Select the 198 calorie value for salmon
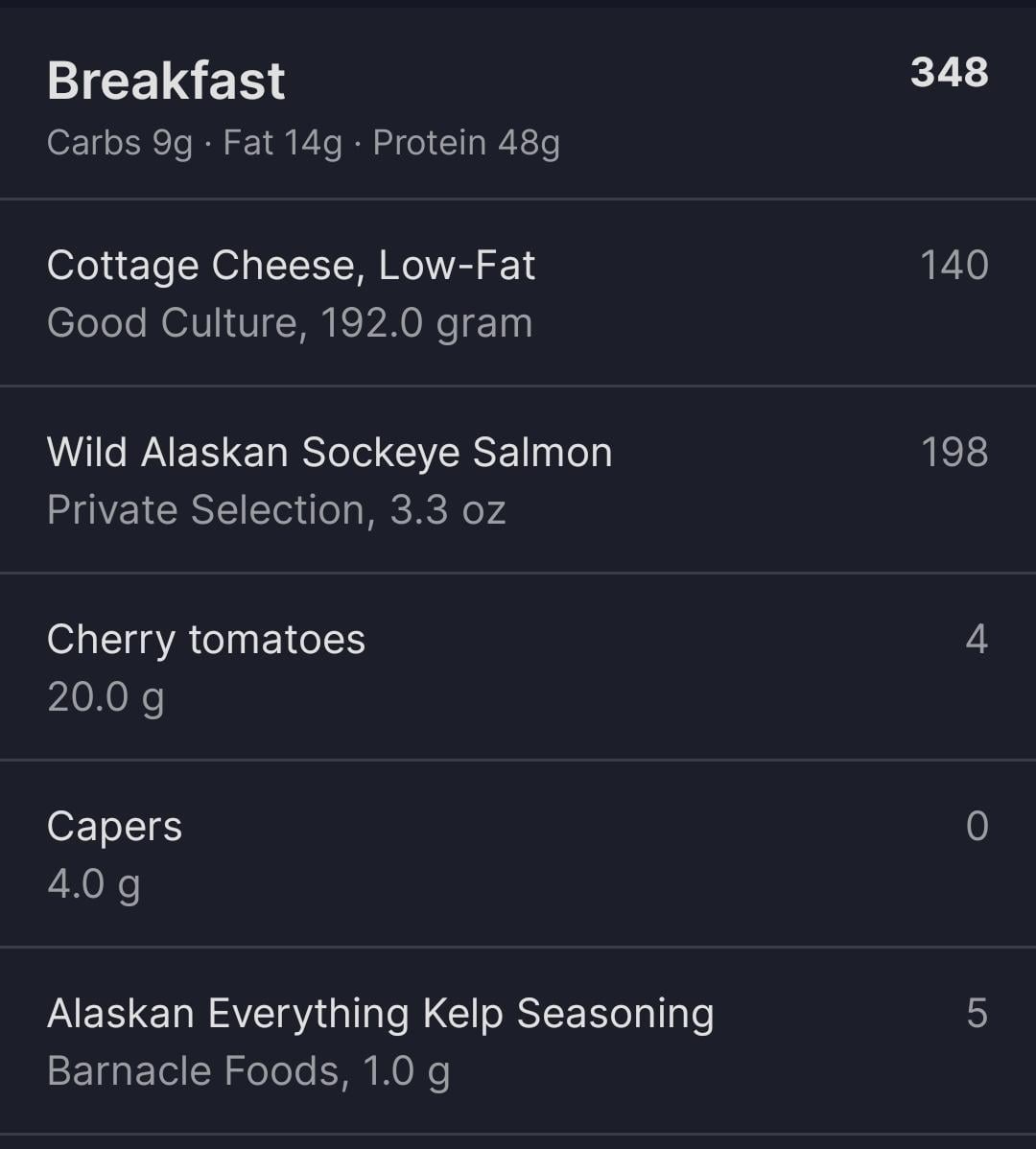Screen dimensions: 1036x1149 [x=954, y=452]
